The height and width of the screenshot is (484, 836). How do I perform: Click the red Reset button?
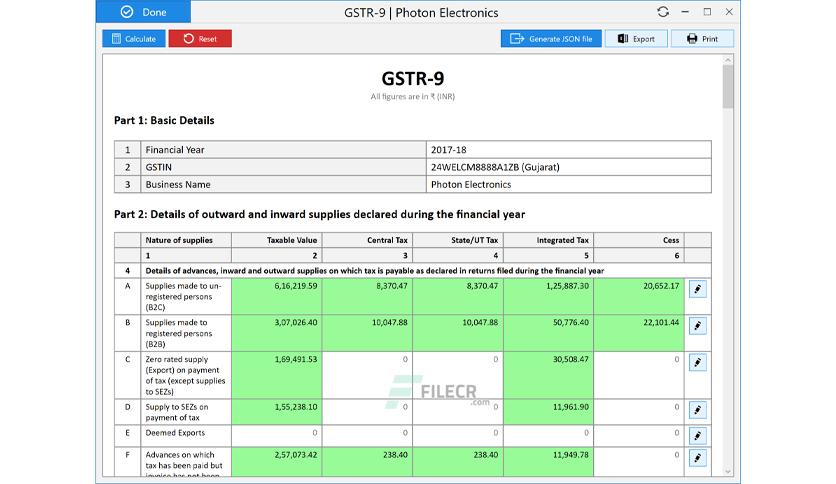coord(200,39)
